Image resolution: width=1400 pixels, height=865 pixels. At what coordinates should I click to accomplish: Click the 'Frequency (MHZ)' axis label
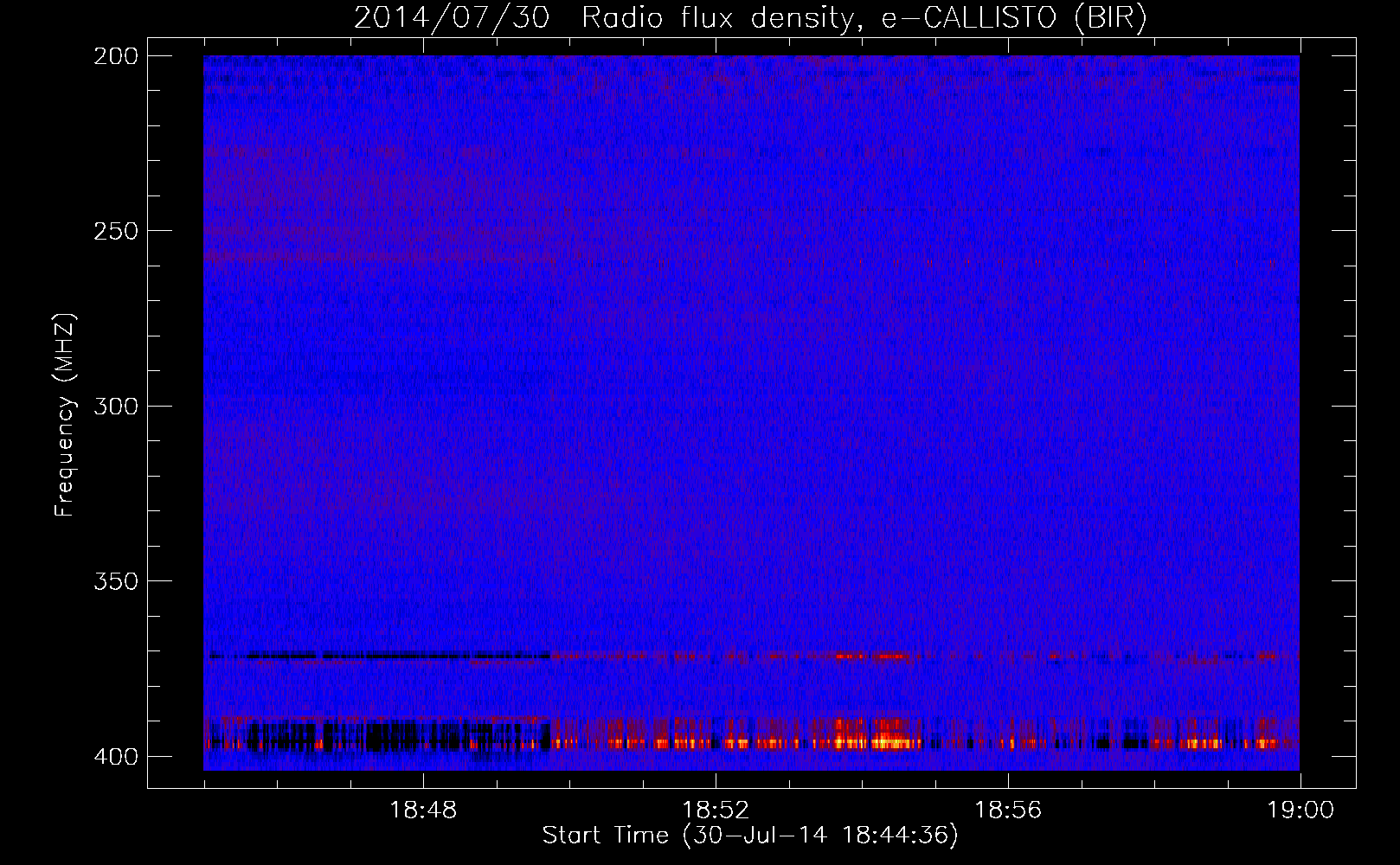(65, 414)
